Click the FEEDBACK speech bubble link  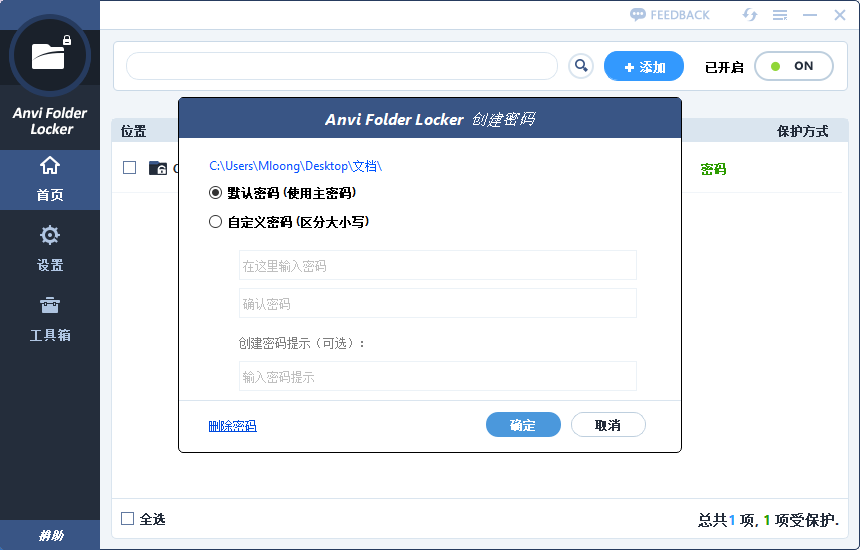coord(670,15)
